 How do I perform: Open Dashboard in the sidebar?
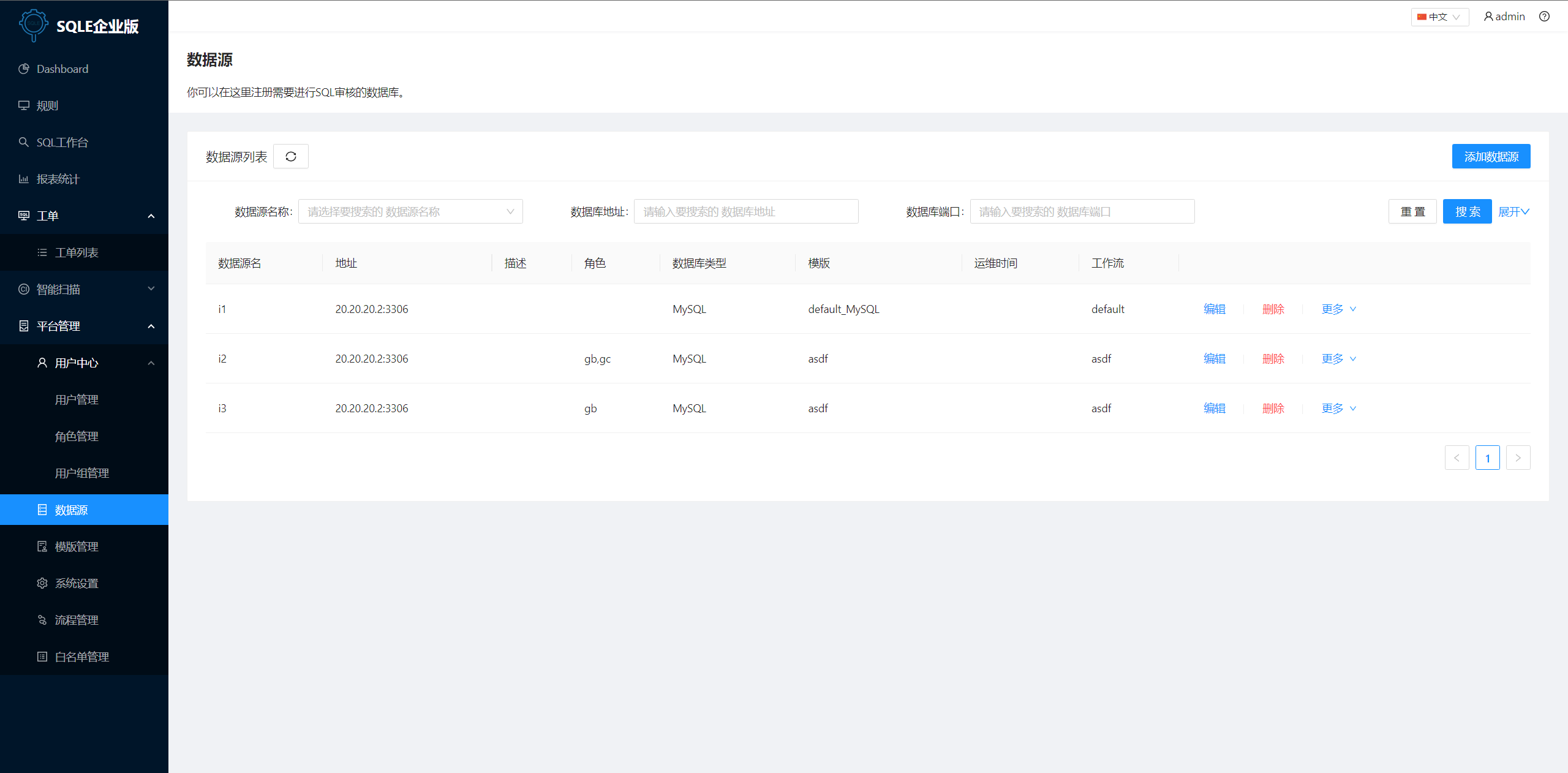coord(84,69)
